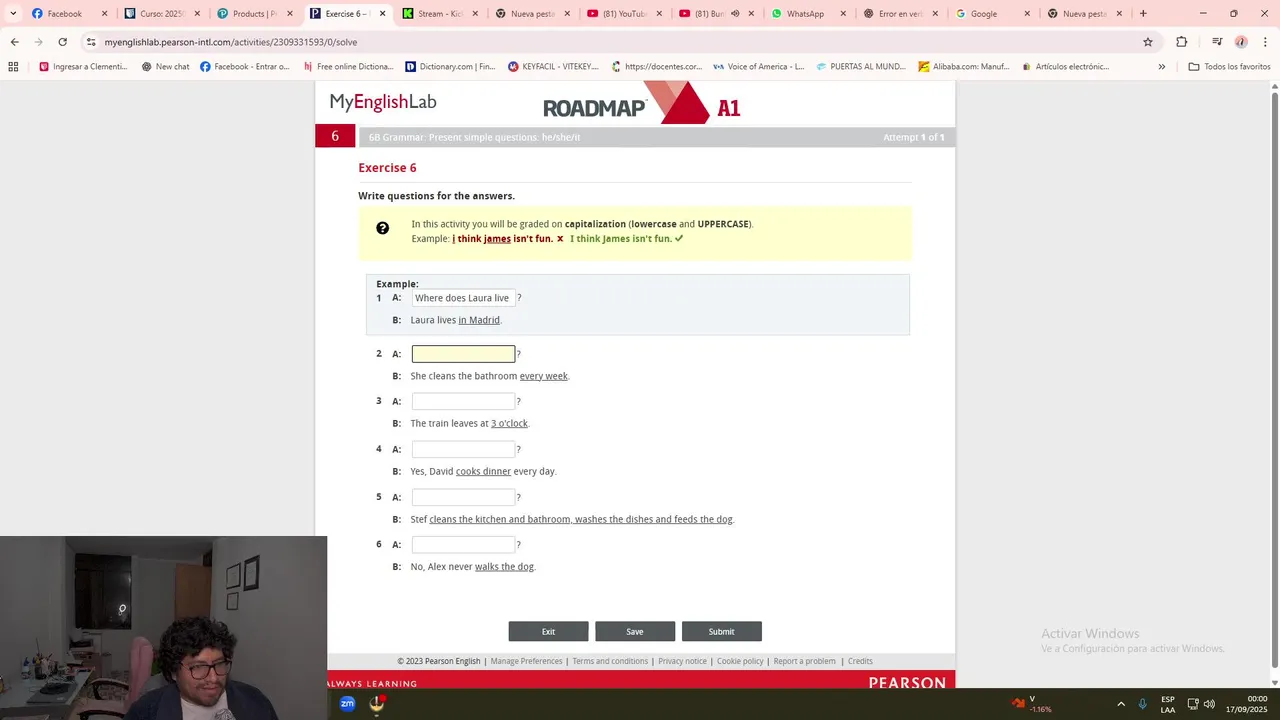Show more bookmarks chevron
The image size is (1280, 720).
pyautogui.click(x=1161, y=67)
